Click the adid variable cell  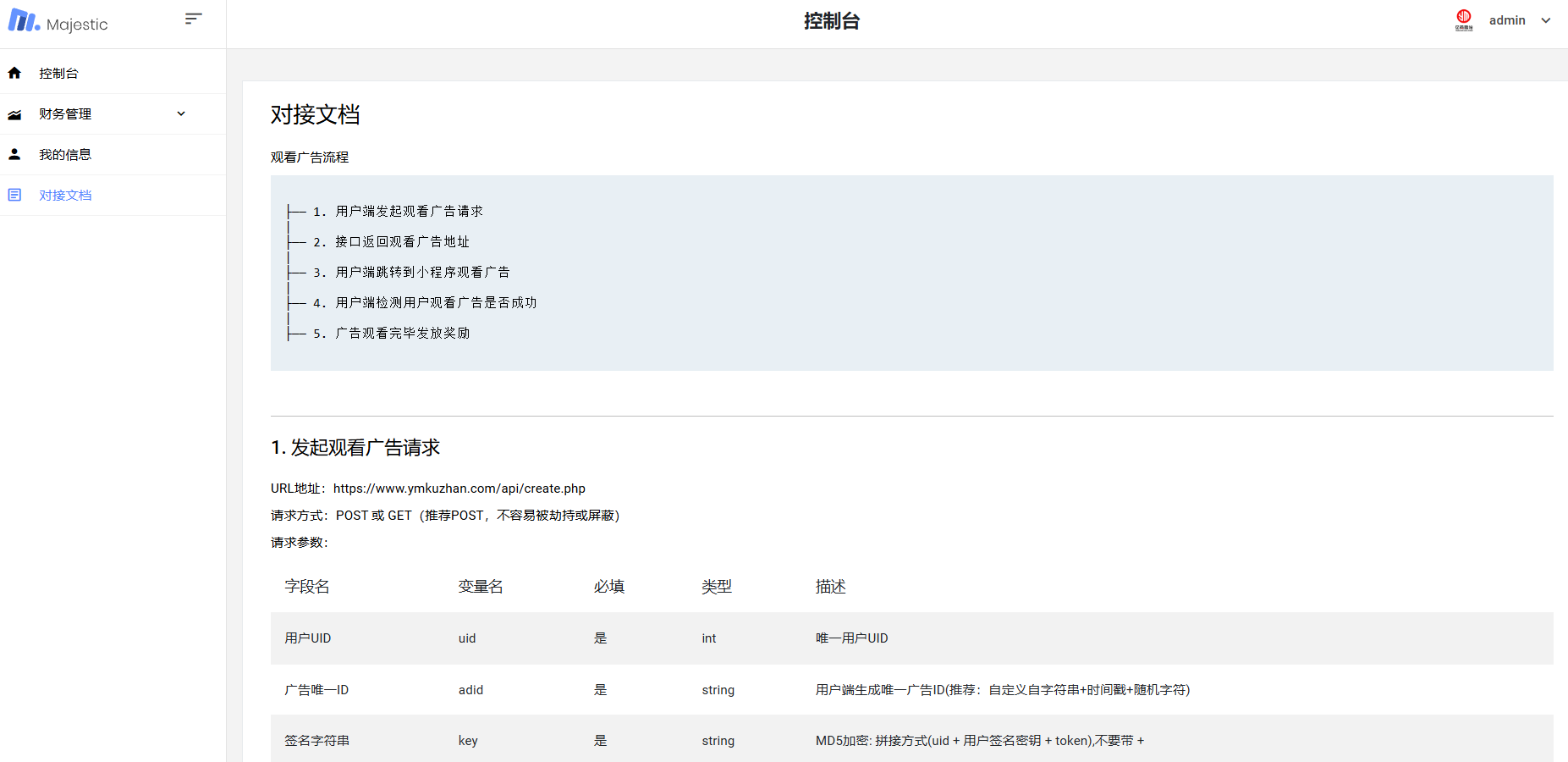470,690
